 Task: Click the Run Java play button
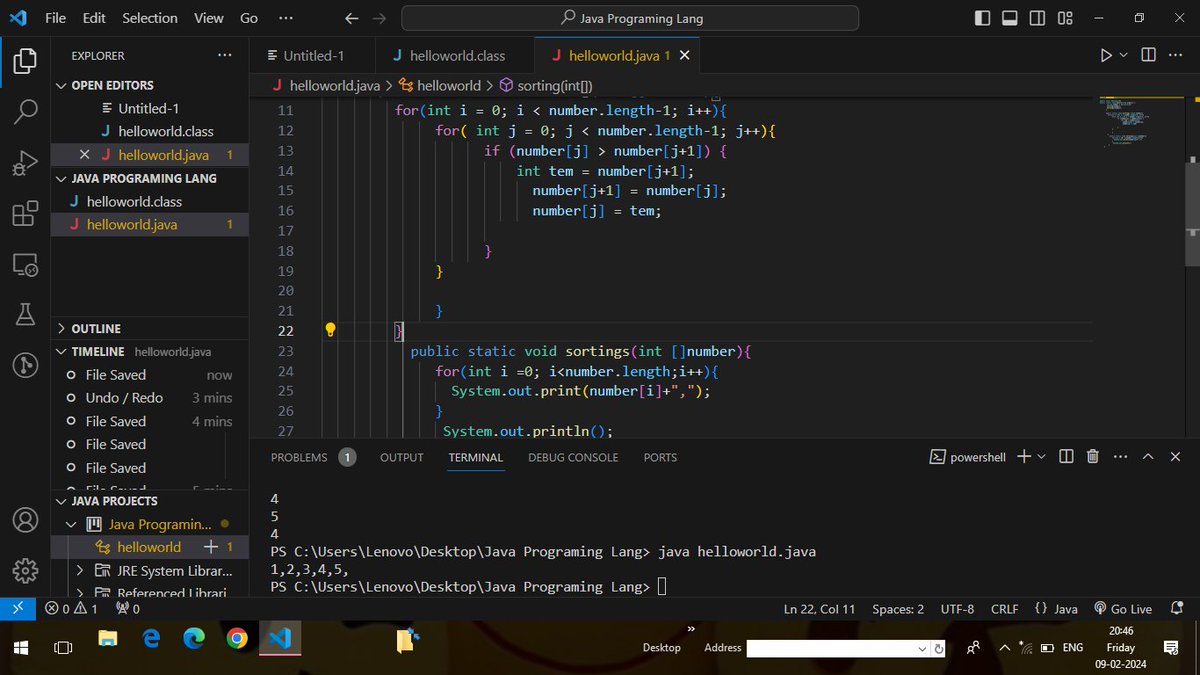pos(1106,55)
